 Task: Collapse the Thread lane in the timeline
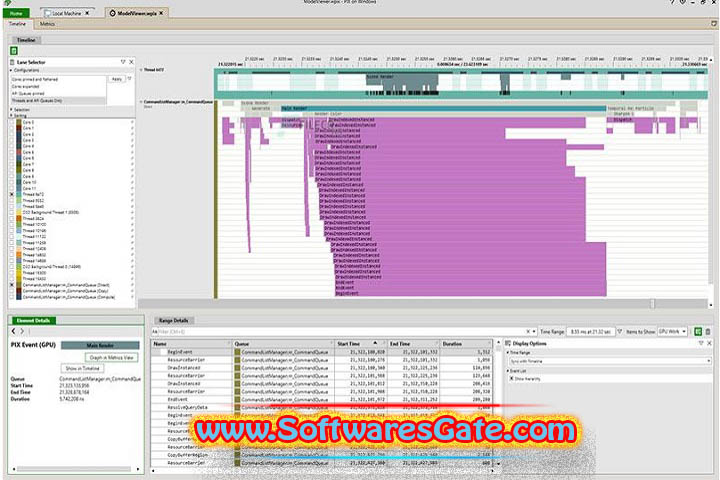(141, 70)
